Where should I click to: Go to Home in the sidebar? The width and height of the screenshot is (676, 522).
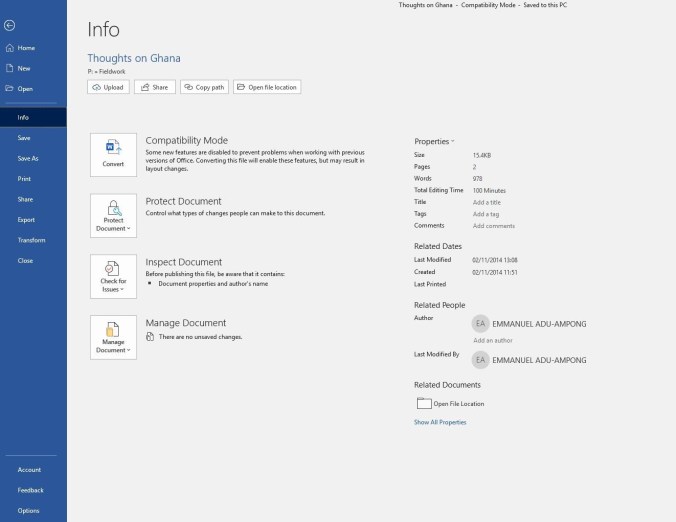(x=26, y=48)
